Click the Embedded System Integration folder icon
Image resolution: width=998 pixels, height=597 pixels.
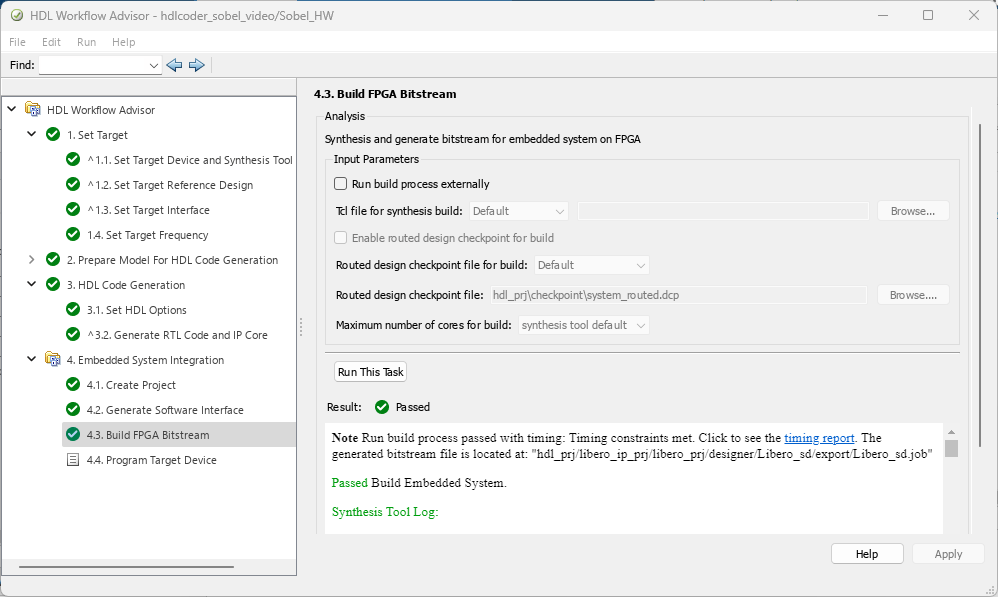(x=53, y=360)
